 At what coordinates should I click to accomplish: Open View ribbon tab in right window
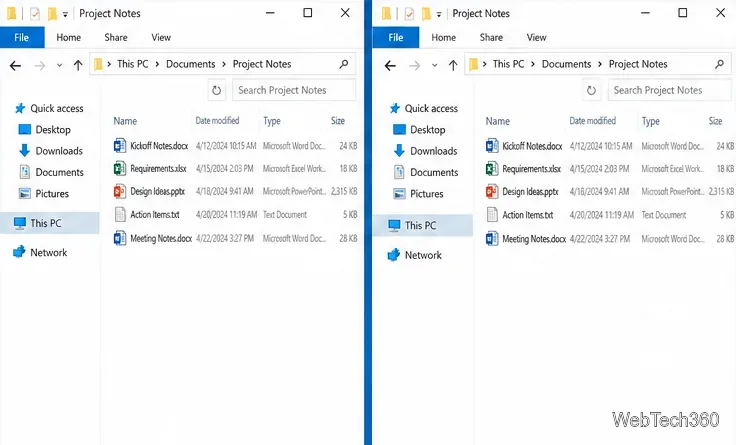point(537,38)
